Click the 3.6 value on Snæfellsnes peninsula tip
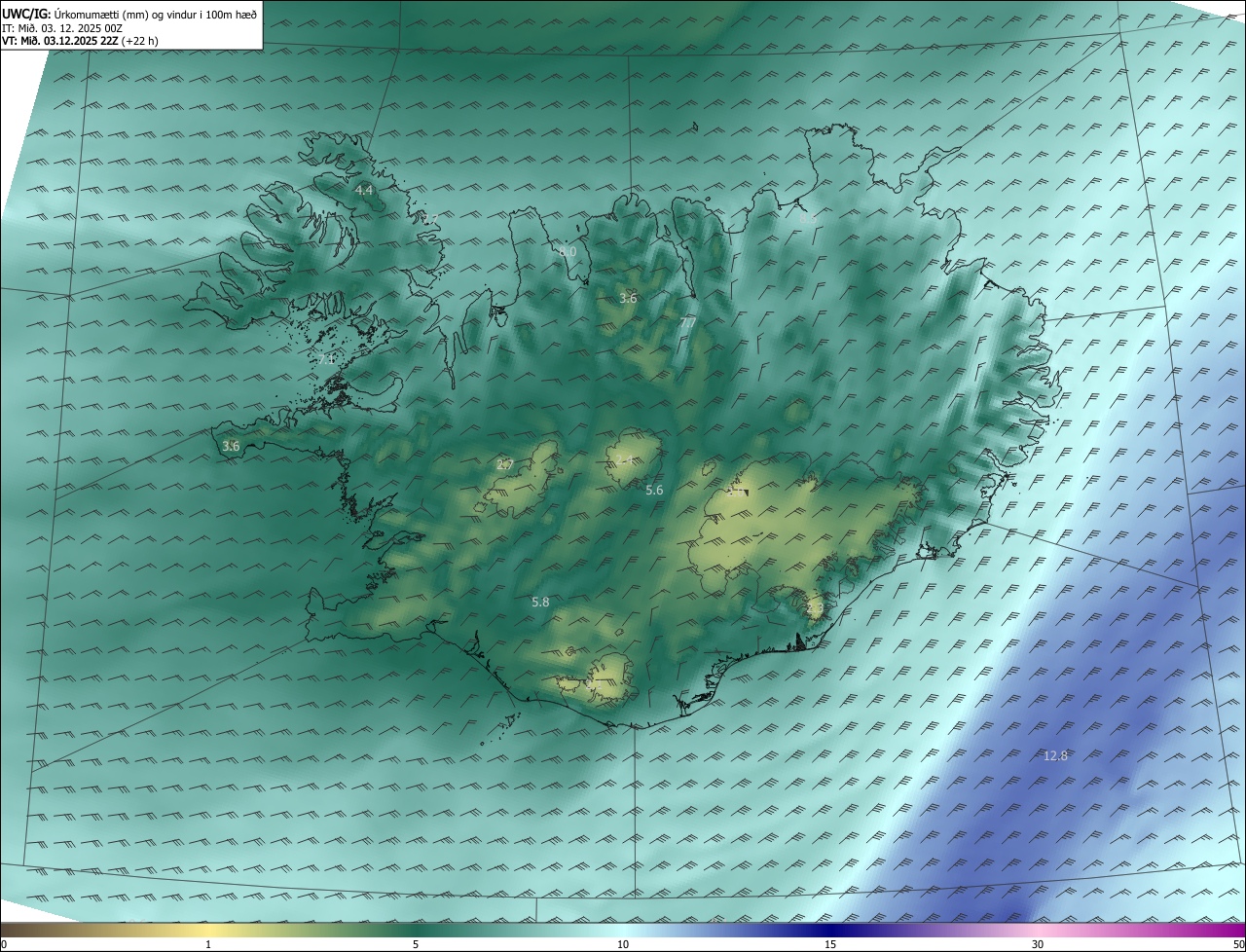 231,446
